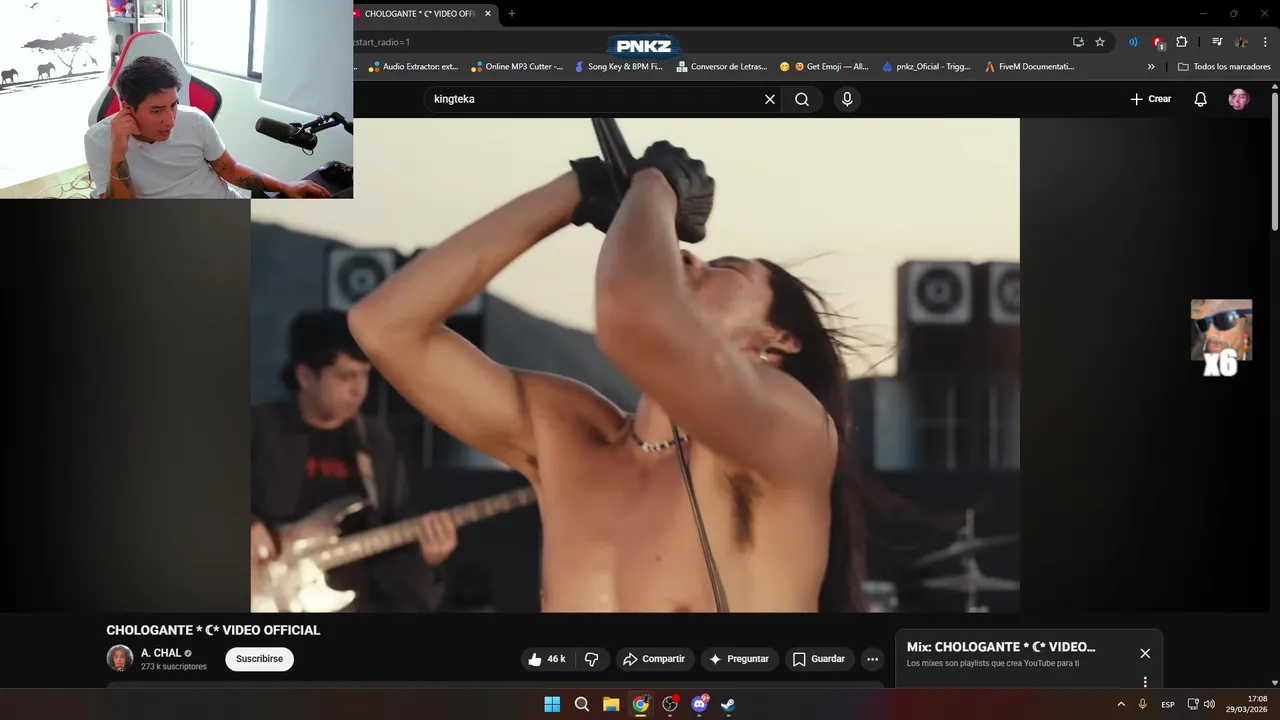Open the mix panel vertical options menu

[x=1145, y=681]
